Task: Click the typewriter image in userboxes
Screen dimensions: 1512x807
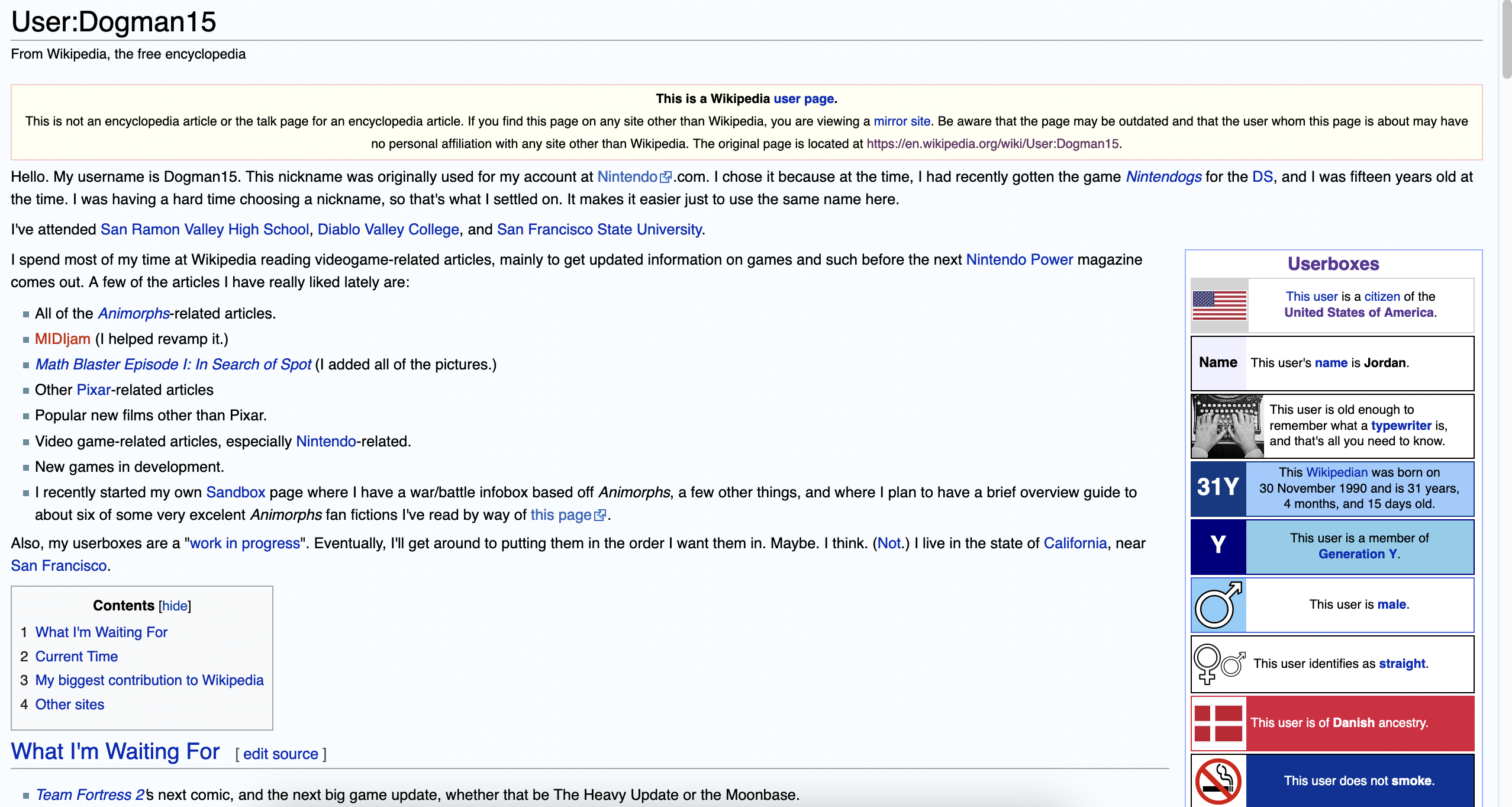Action: [1227, 426]
